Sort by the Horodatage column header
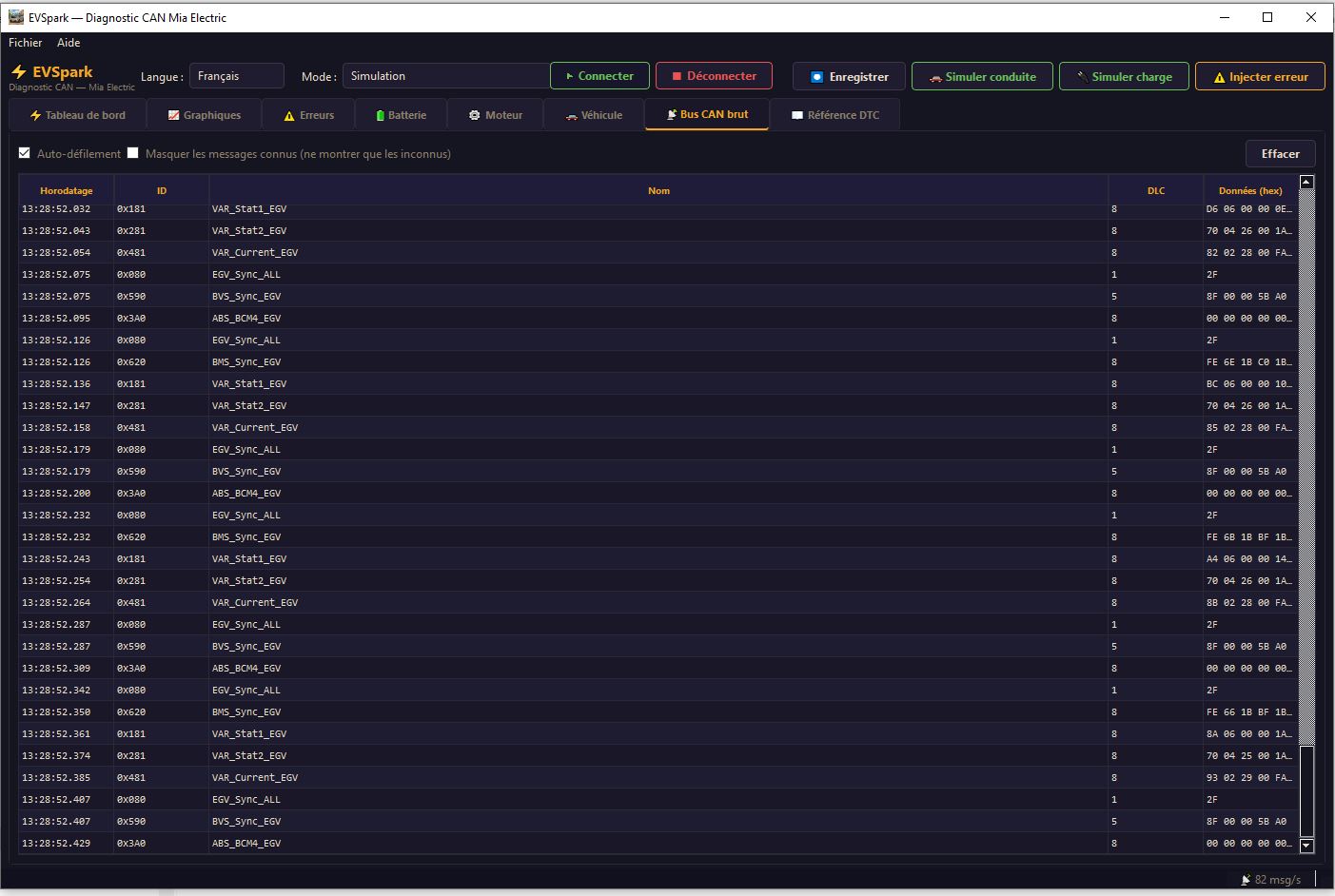The image size is (1335, 896). [67, 190]
